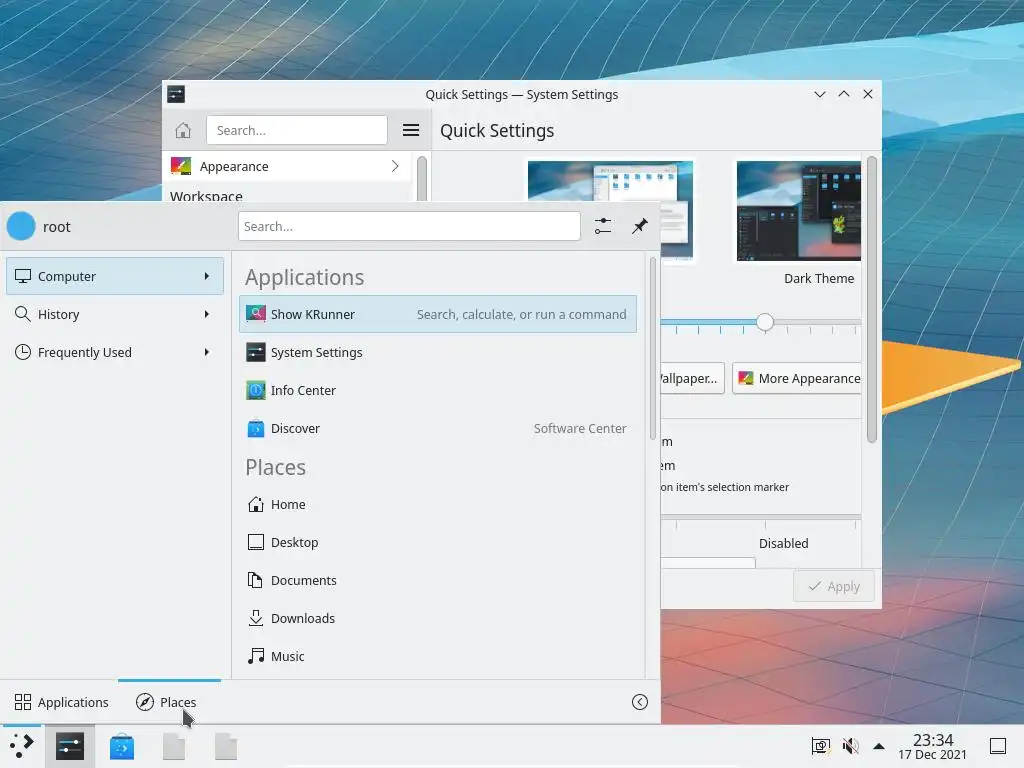Image resolution: width=1024 pixels, height=768 pixels.
Task: Click the Wallpaper button
Action: click(691, 378)
